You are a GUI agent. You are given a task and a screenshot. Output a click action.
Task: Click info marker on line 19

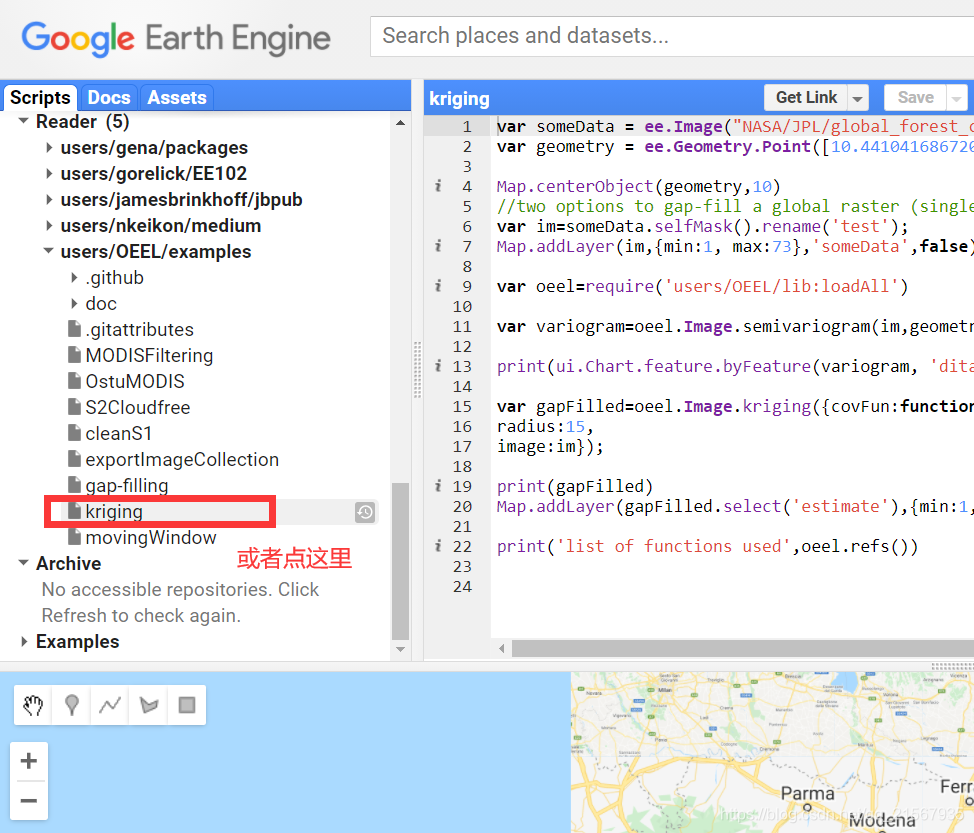click(439, 486)
